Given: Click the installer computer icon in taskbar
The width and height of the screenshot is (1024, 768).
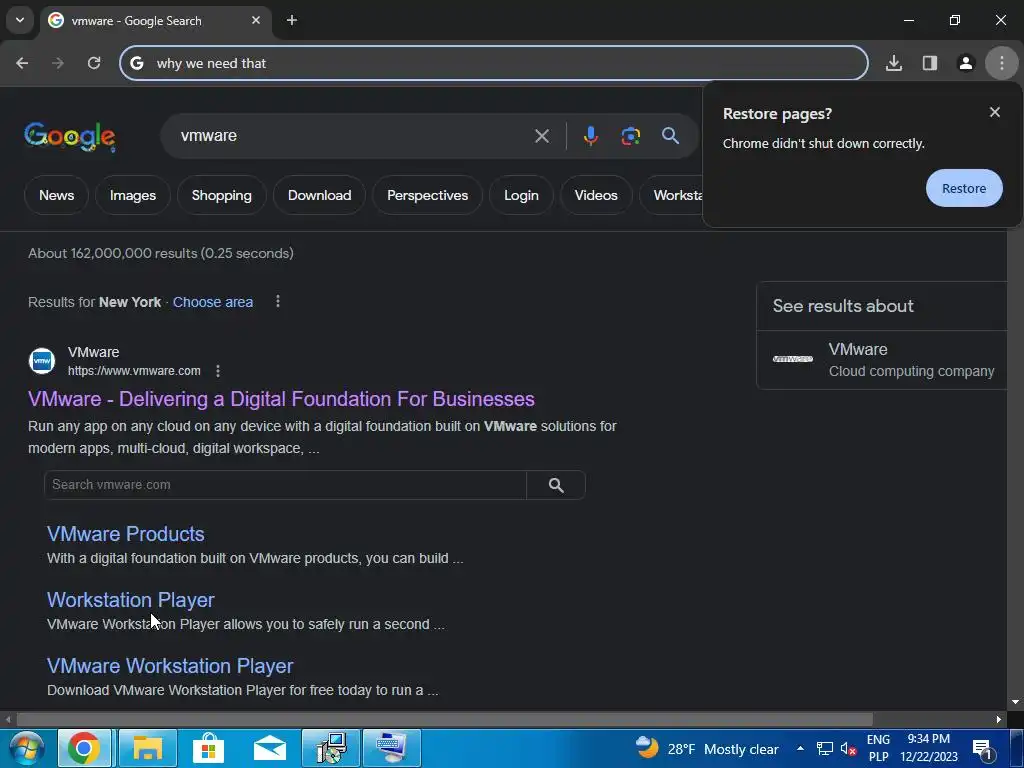Looking at the screenshot, I should [330, 748].
